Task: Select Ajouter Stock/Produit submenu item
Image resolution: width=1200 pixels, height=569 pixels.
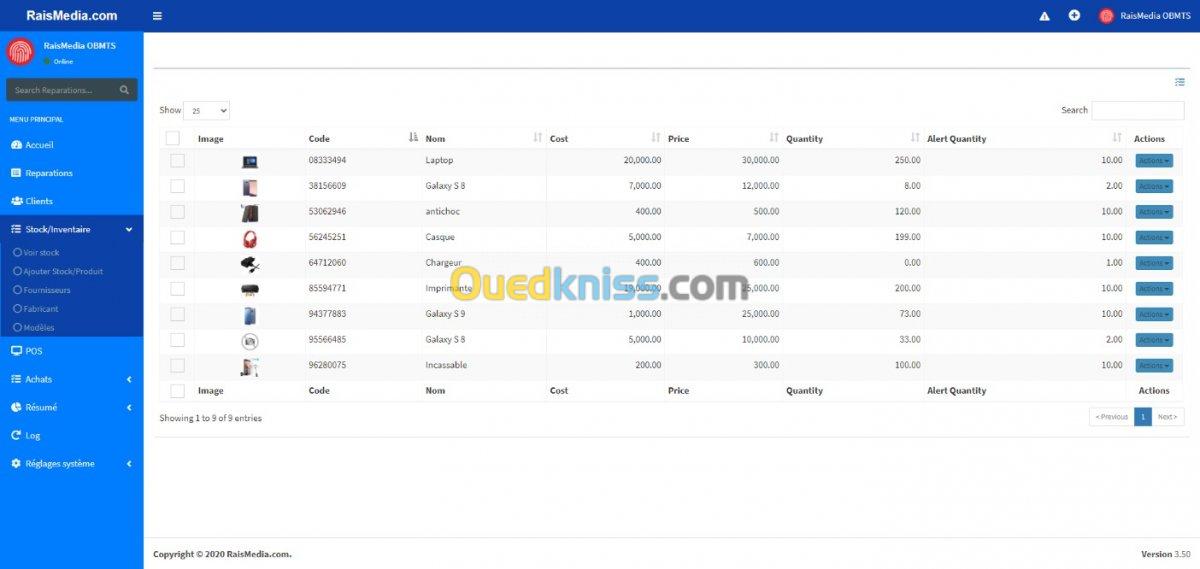Action: [x=62, y=272]
